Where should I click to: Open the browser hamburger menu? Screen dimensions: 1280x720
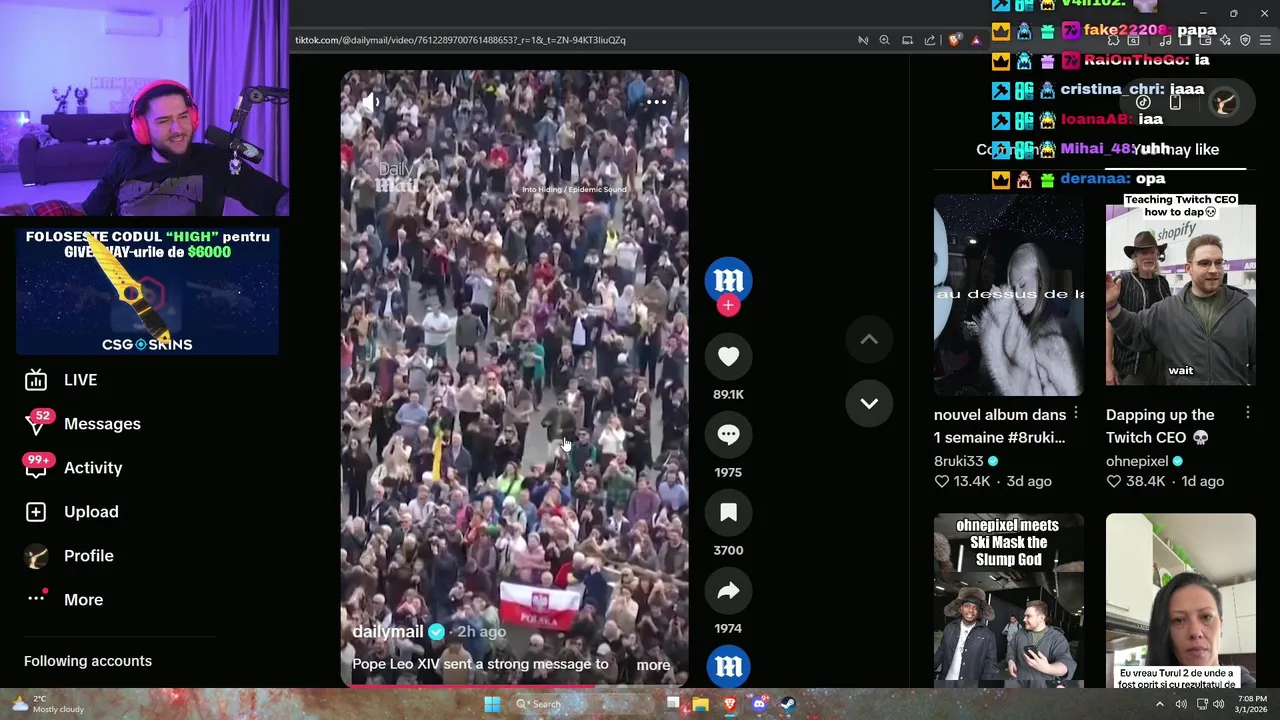click(1265, 40)
